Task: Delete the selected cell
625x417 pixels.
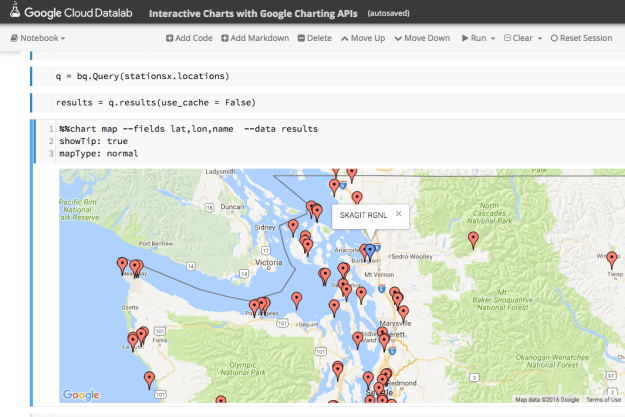Action: (x=315, y=38)
